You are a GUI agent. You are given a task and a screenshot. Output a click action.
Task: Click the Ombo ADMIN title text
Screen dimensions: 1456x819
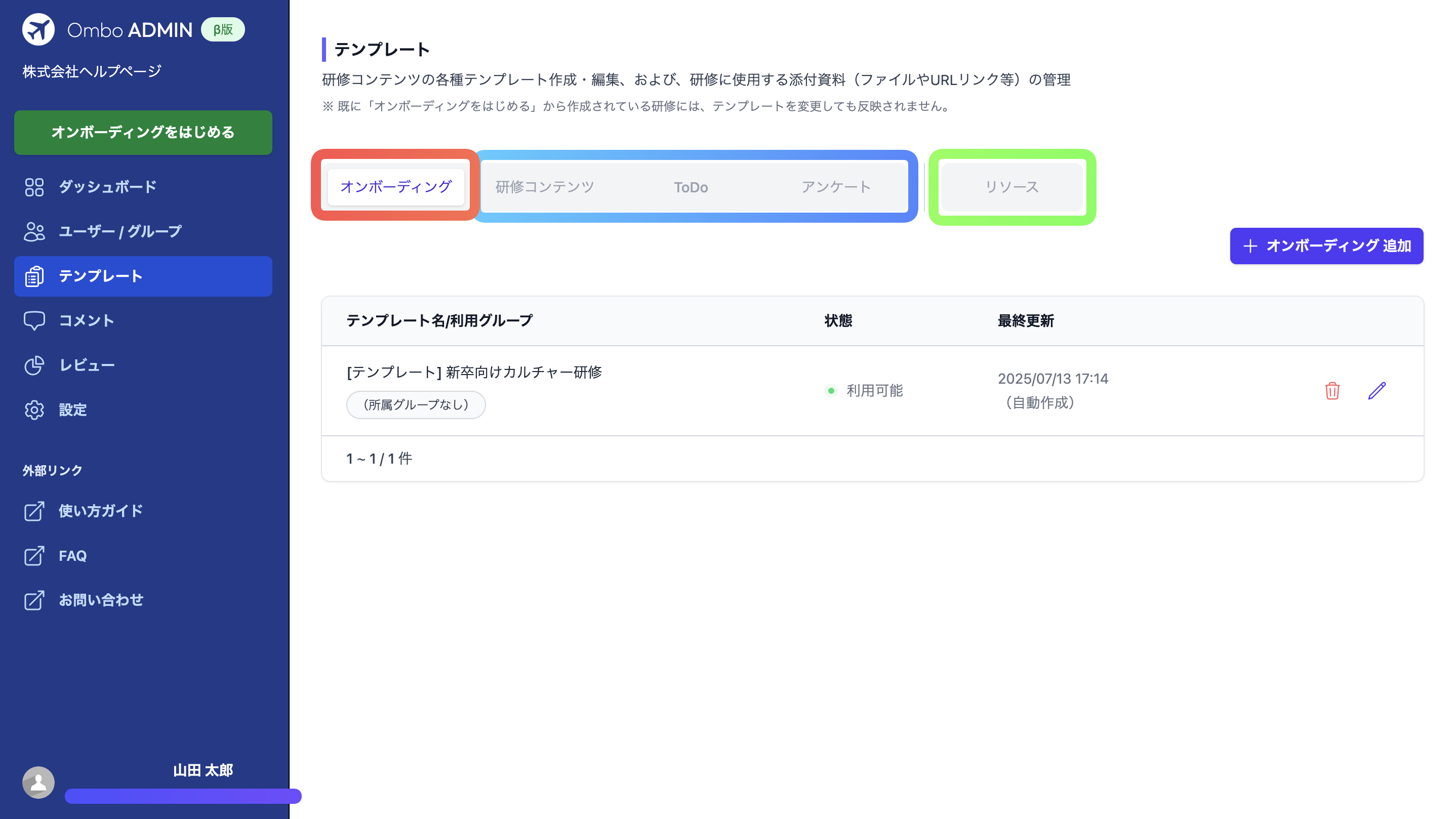click(x=130, y=30)
